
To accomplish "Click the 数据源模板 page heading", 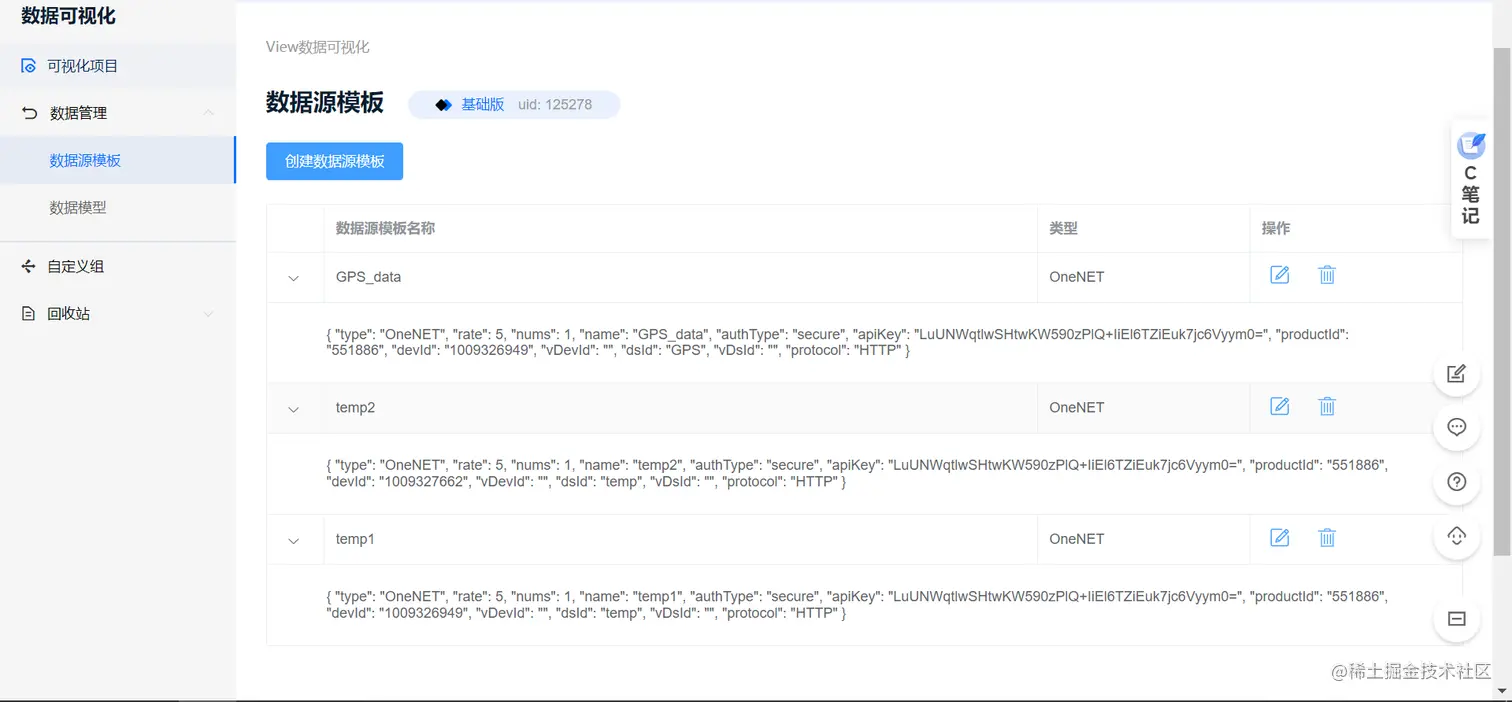I will pos(325,102).
